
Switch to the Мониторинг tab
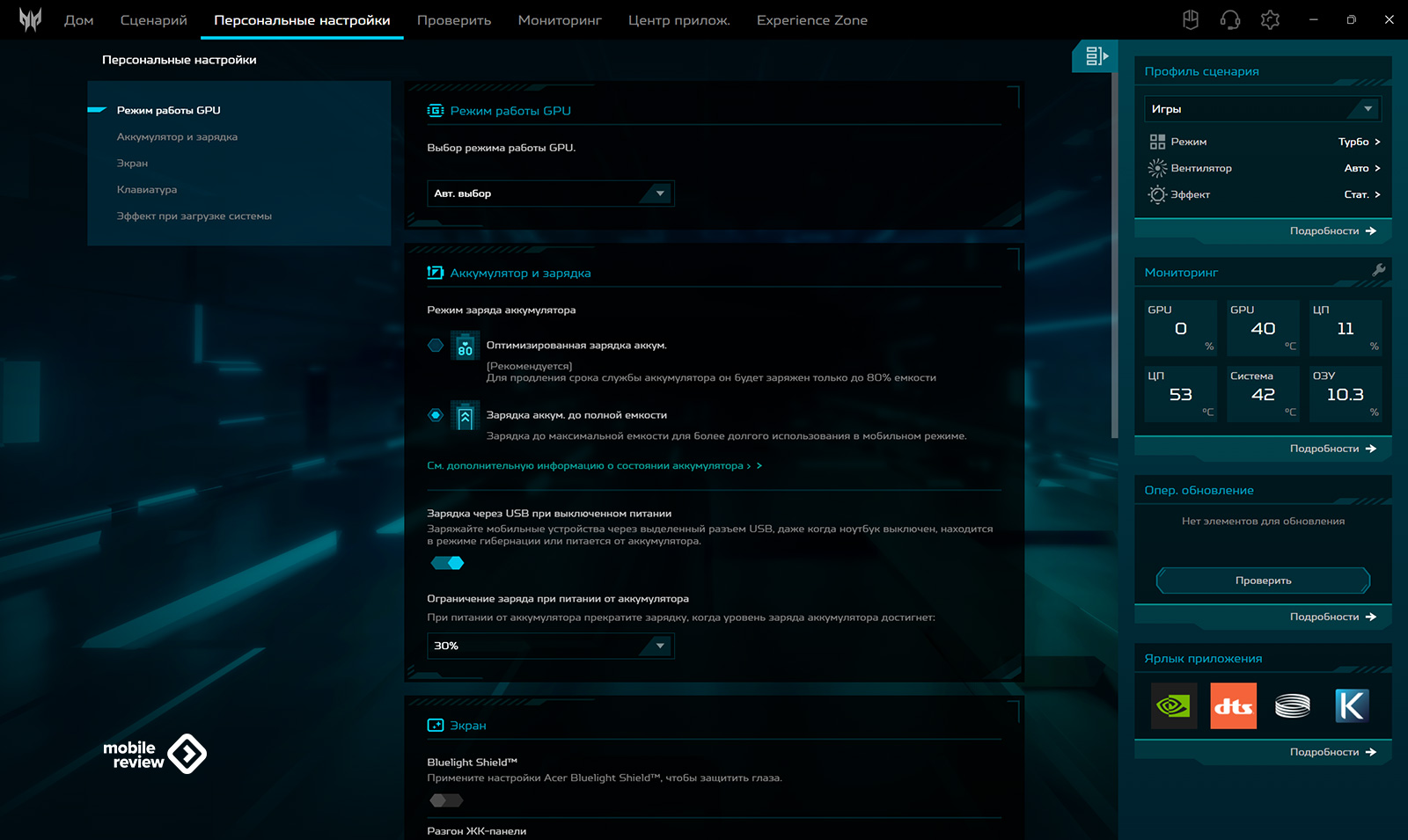coord(560,20)
